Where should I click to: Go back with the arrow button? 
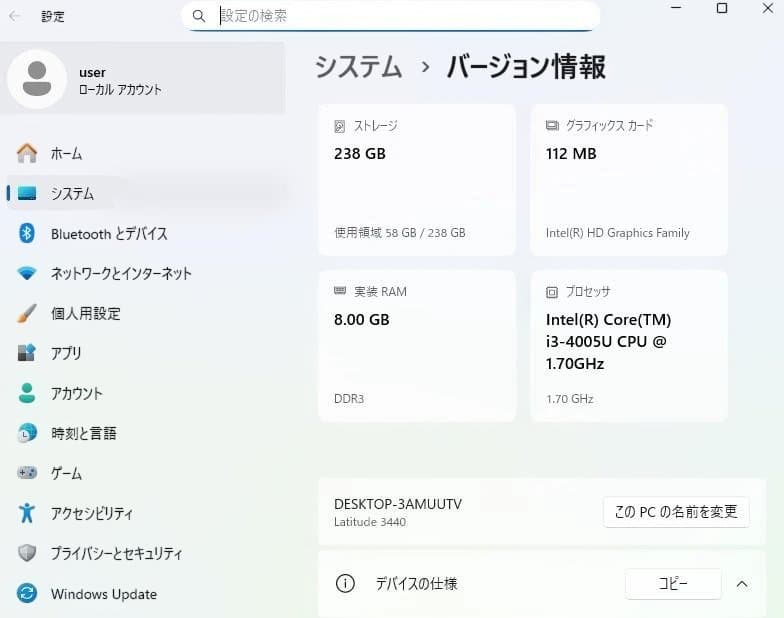click(15, 16)
